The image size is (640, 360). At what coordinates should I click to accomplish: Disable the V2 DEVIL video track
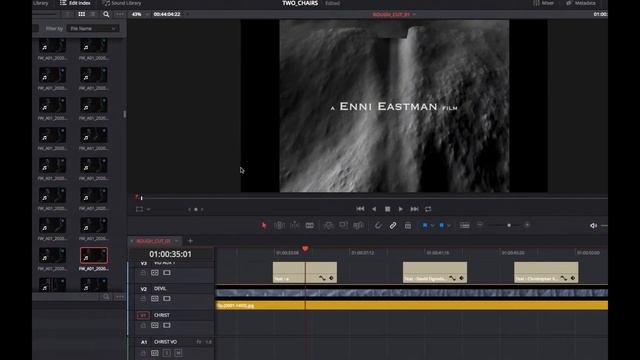click(167, 299)
